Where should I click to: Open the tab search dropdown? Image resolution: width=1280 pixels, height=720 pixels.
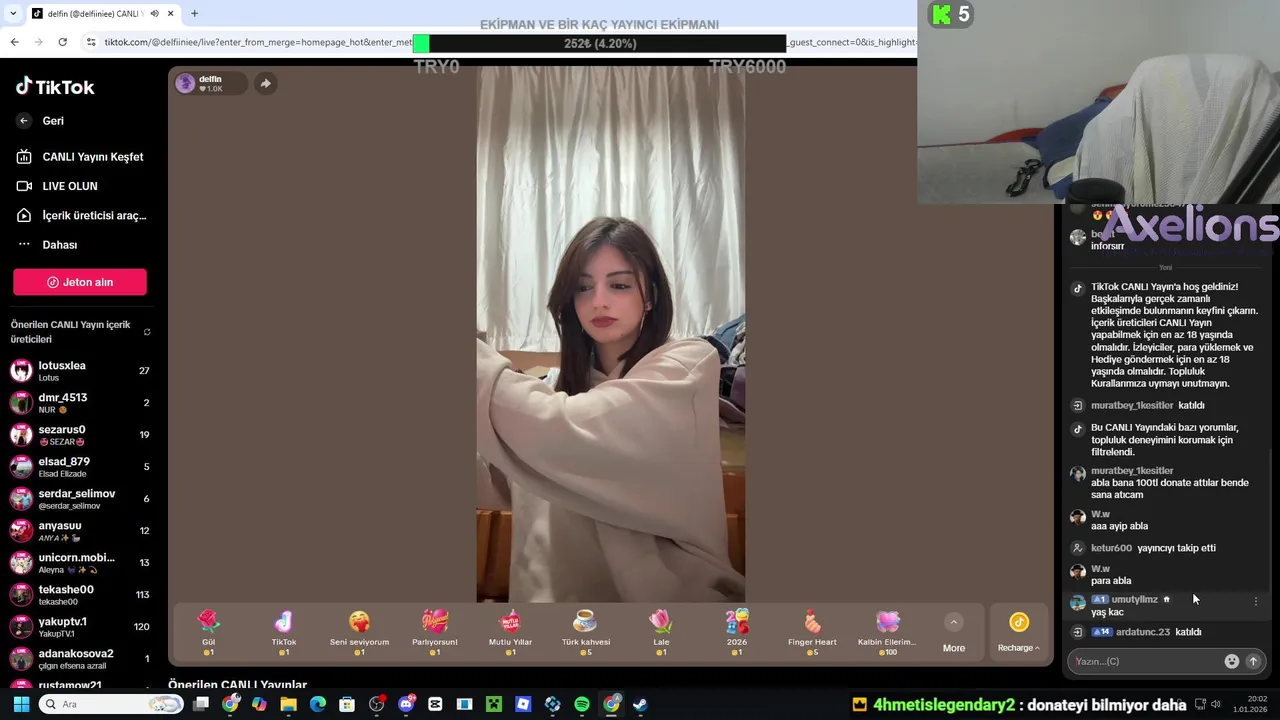tap(12, 14)
